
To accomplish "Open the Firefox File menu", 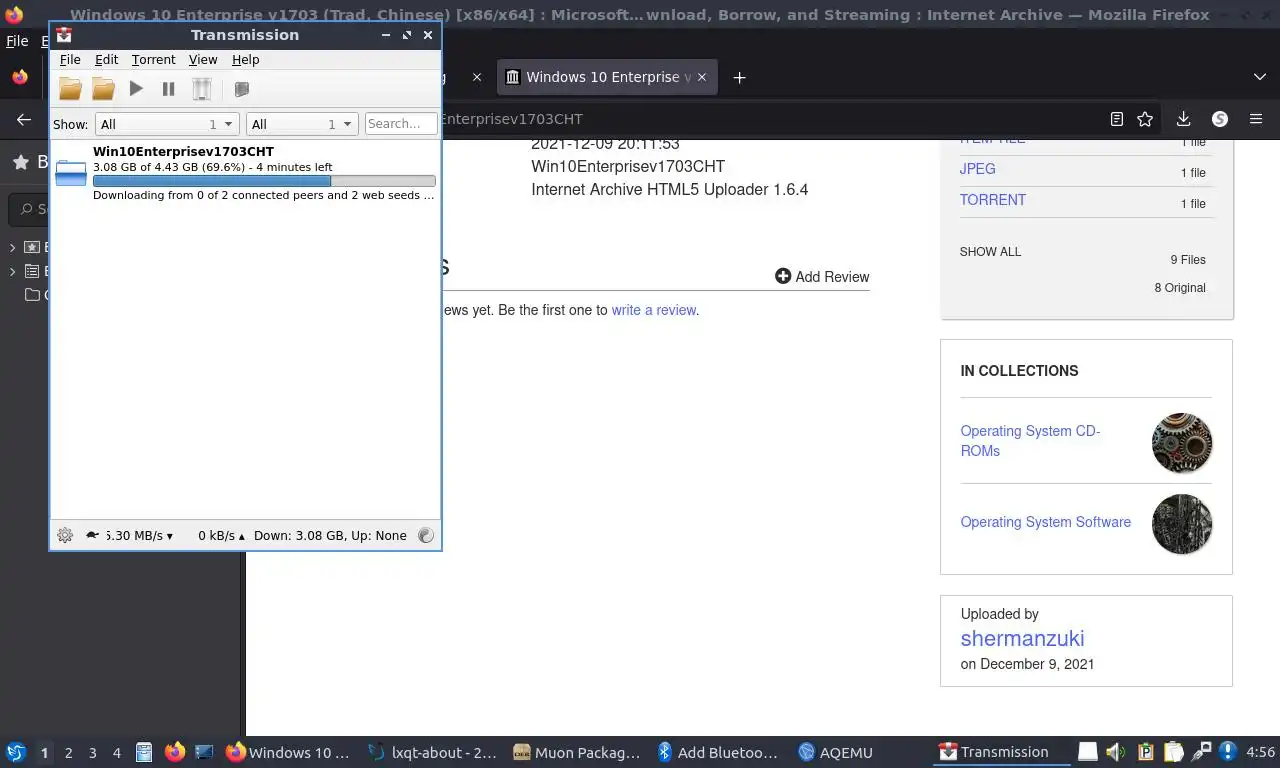I will click(17, 41).
